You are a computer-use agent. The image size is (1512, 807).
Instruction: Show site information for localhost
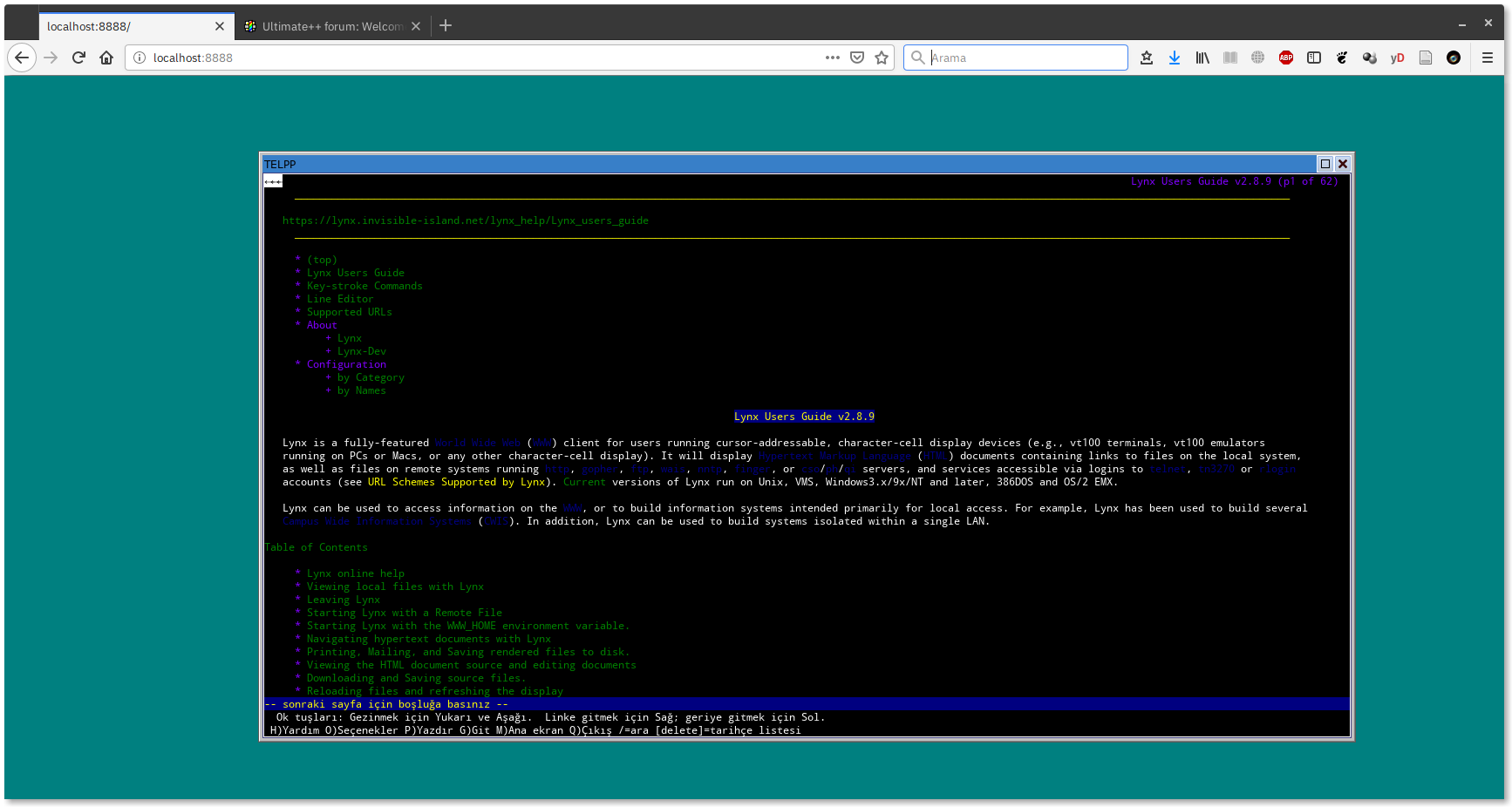(140, 58)
